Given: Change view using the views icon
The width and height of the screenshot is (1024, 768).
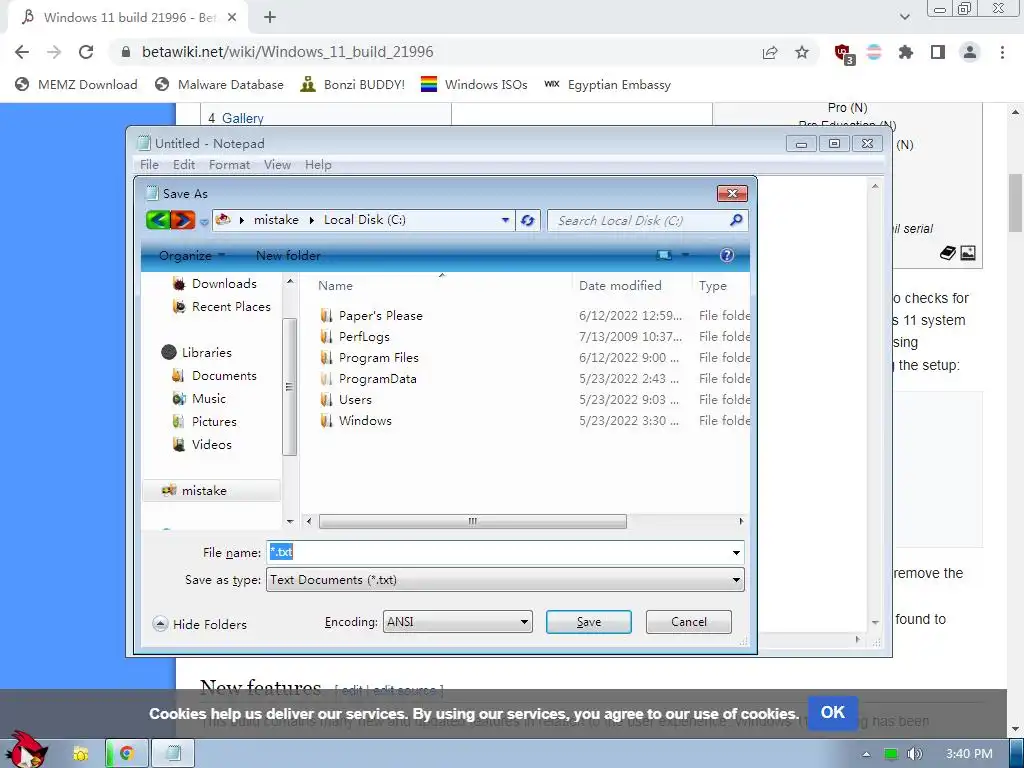Looking at the screenshot, I should (664, 255).
